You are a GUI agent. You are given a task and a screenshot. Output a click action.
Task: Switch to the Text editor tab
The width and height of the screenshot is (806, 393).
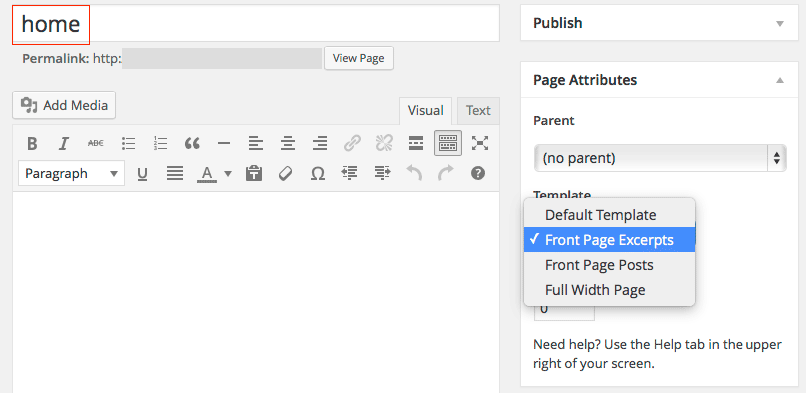click(x=478, y=110)
